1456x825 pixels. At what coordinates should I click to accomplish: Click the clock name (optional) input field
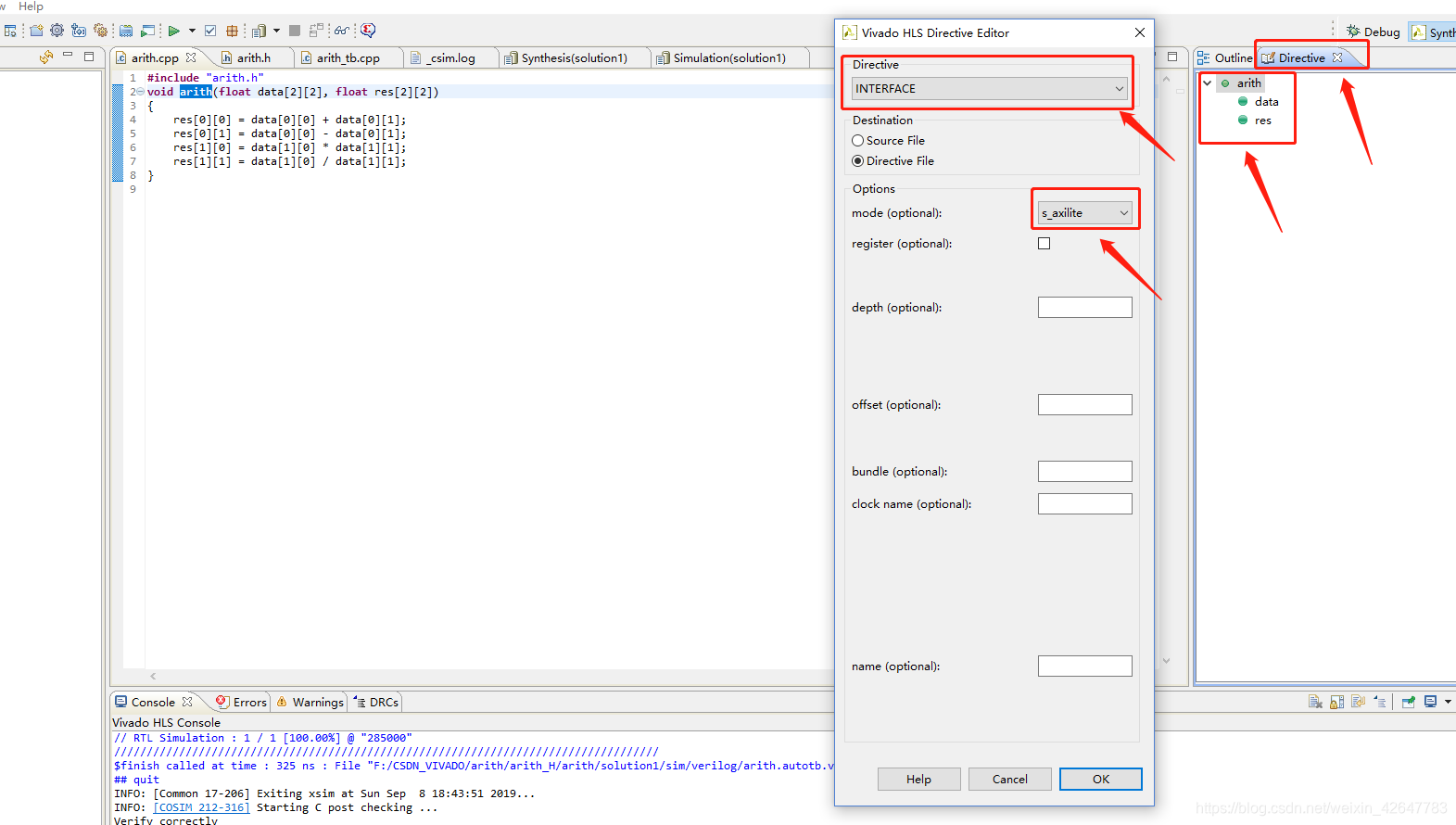pos(1085,503)
